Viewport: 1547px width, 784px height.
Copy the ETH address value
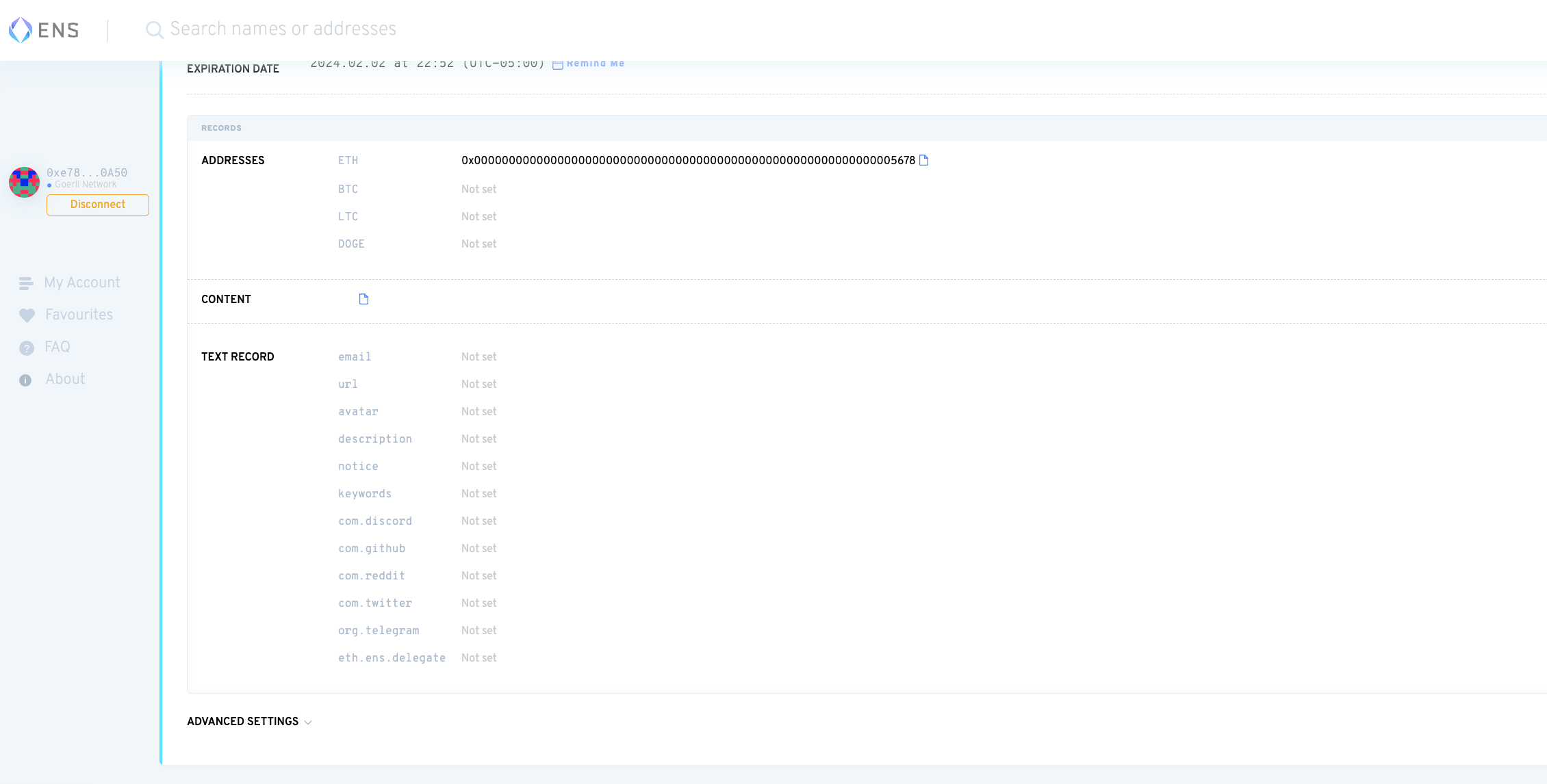pos(923,160)
